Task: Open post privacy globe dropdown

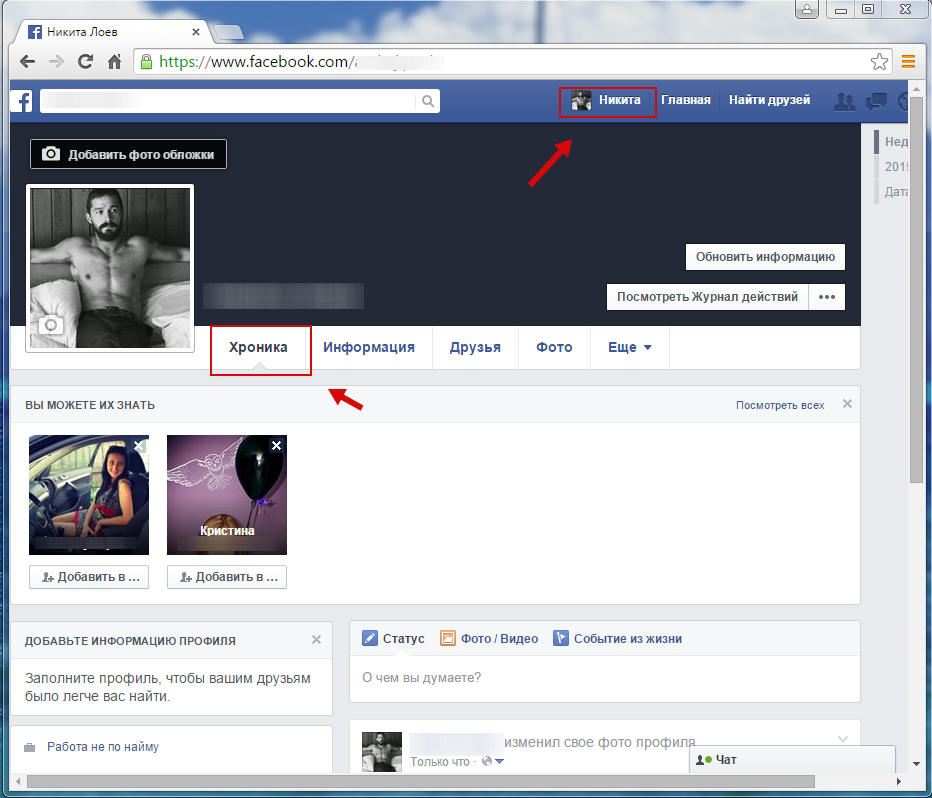Action: [x=493, y=762]
